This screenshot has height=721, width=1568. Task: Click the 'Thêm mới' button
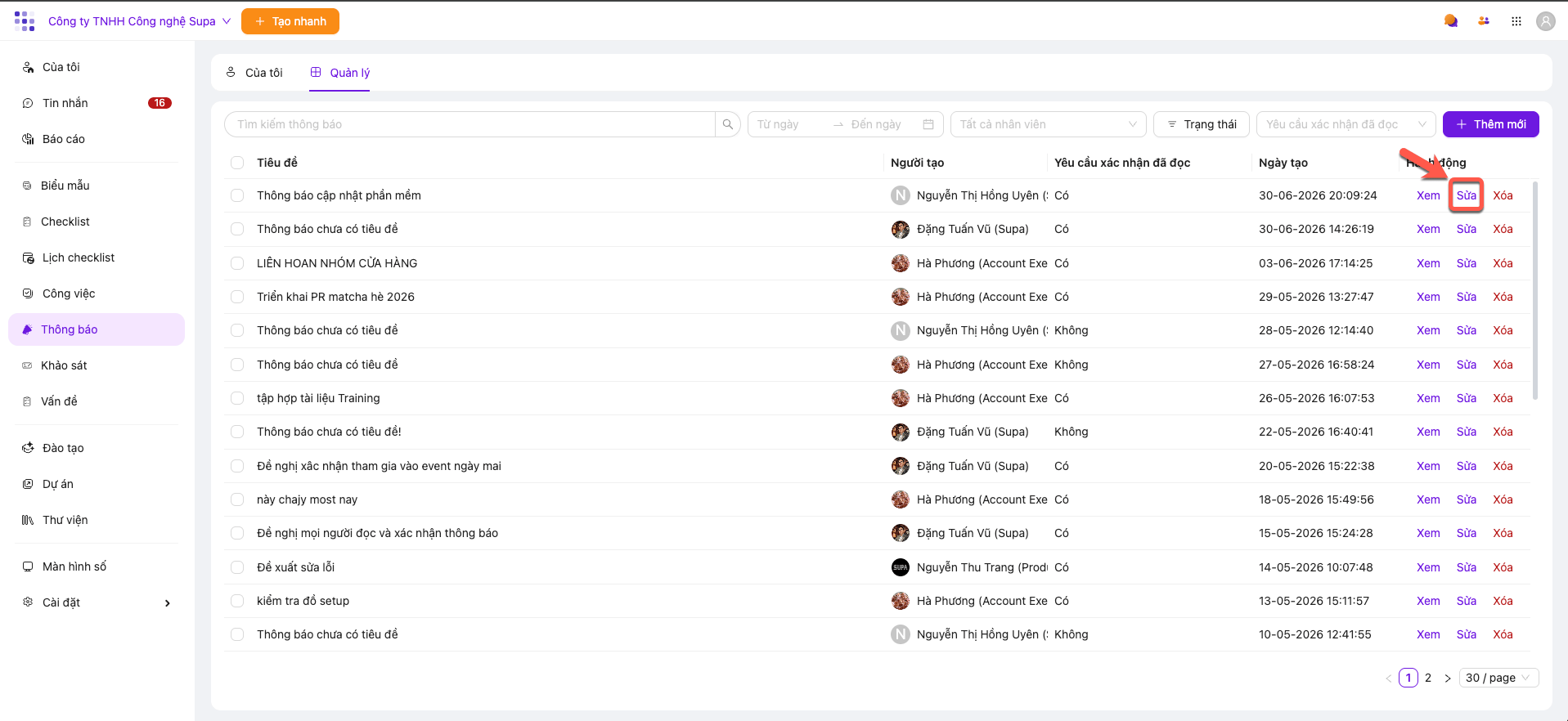pos(1490,124)
